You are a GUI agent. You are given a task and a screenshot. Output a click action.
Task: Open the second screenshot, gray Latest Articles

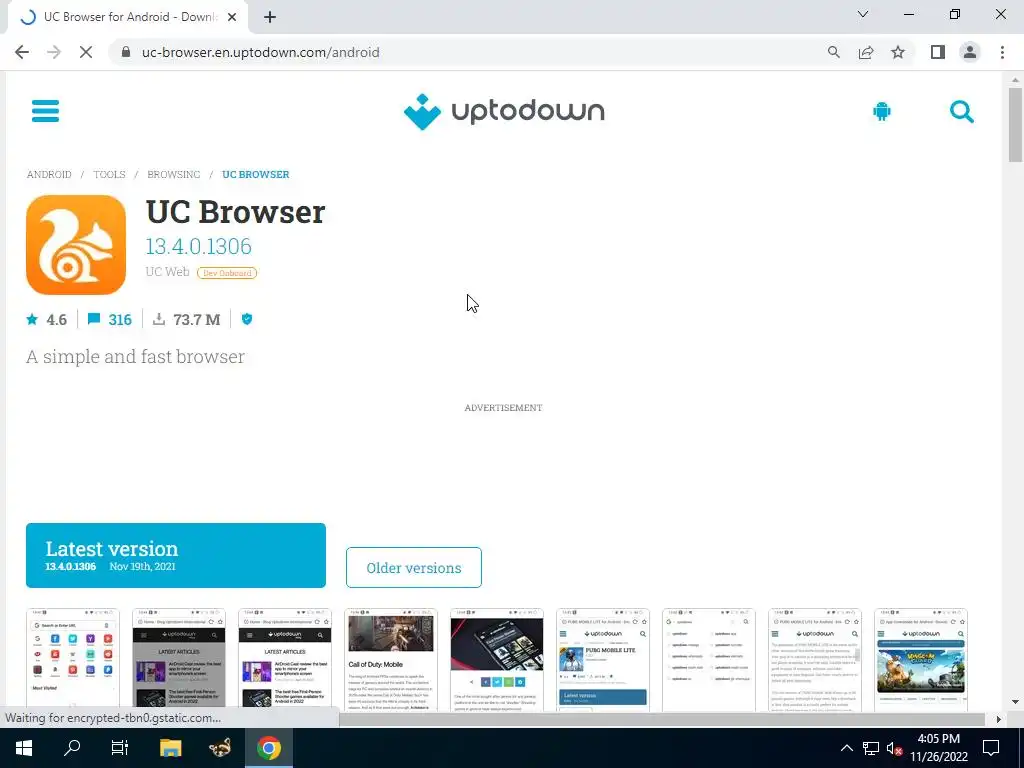[x=179, y=660]
